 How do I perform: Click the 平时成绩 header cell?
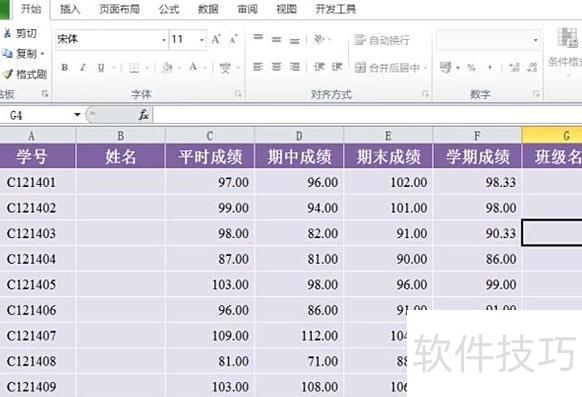tap(210, 157)
